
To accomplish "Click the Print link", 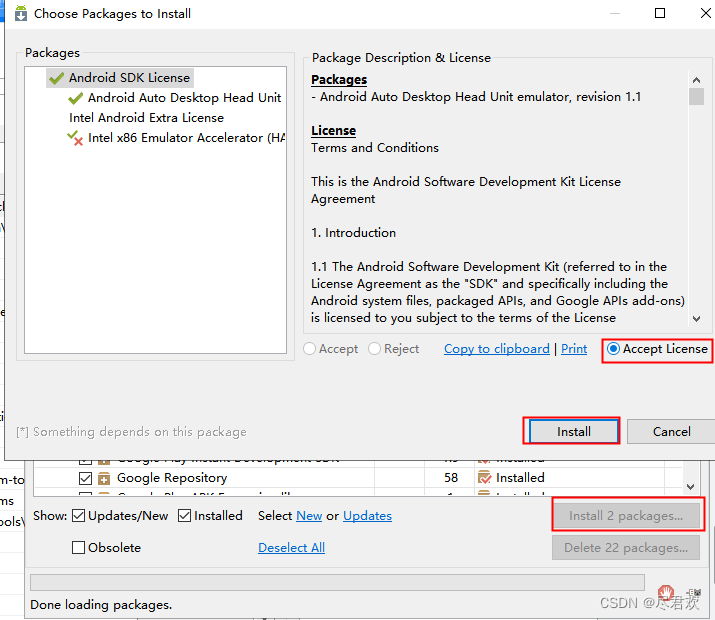I will click(574, 349).
